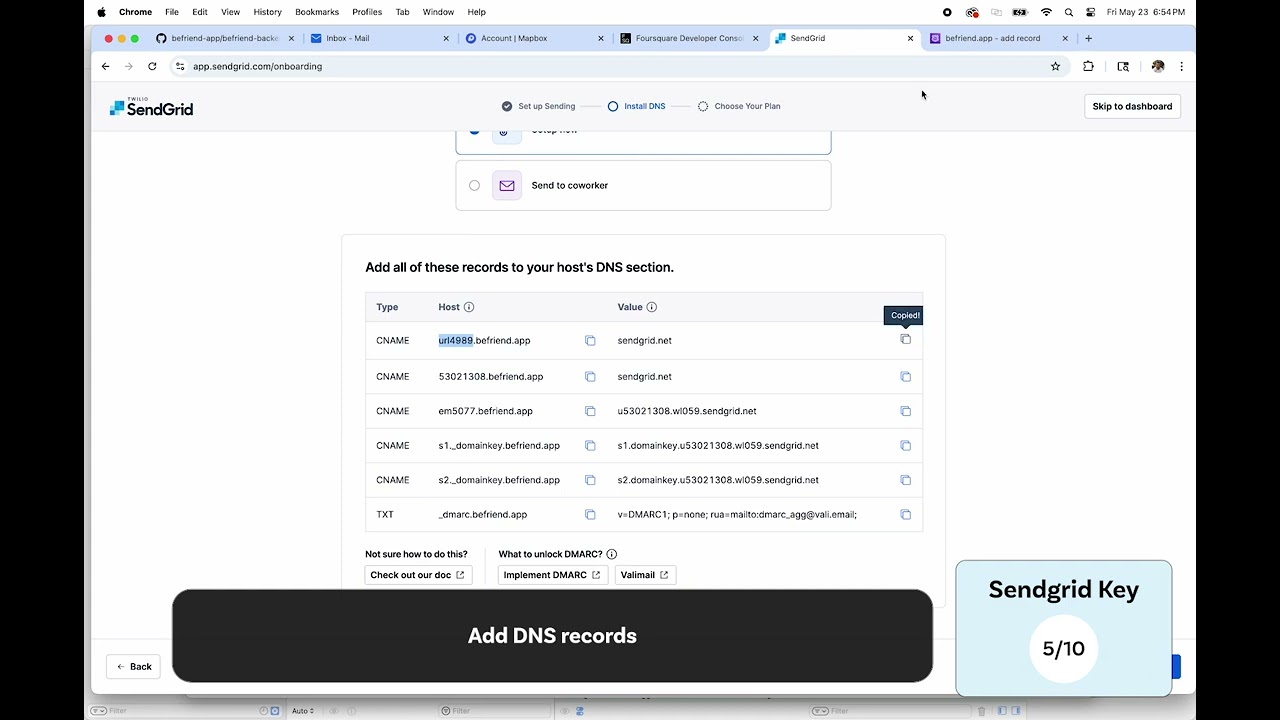This screenshot has height=720, width=1280.
Task: Bookmark this page with star icon
Action: tap(1055, 66)
